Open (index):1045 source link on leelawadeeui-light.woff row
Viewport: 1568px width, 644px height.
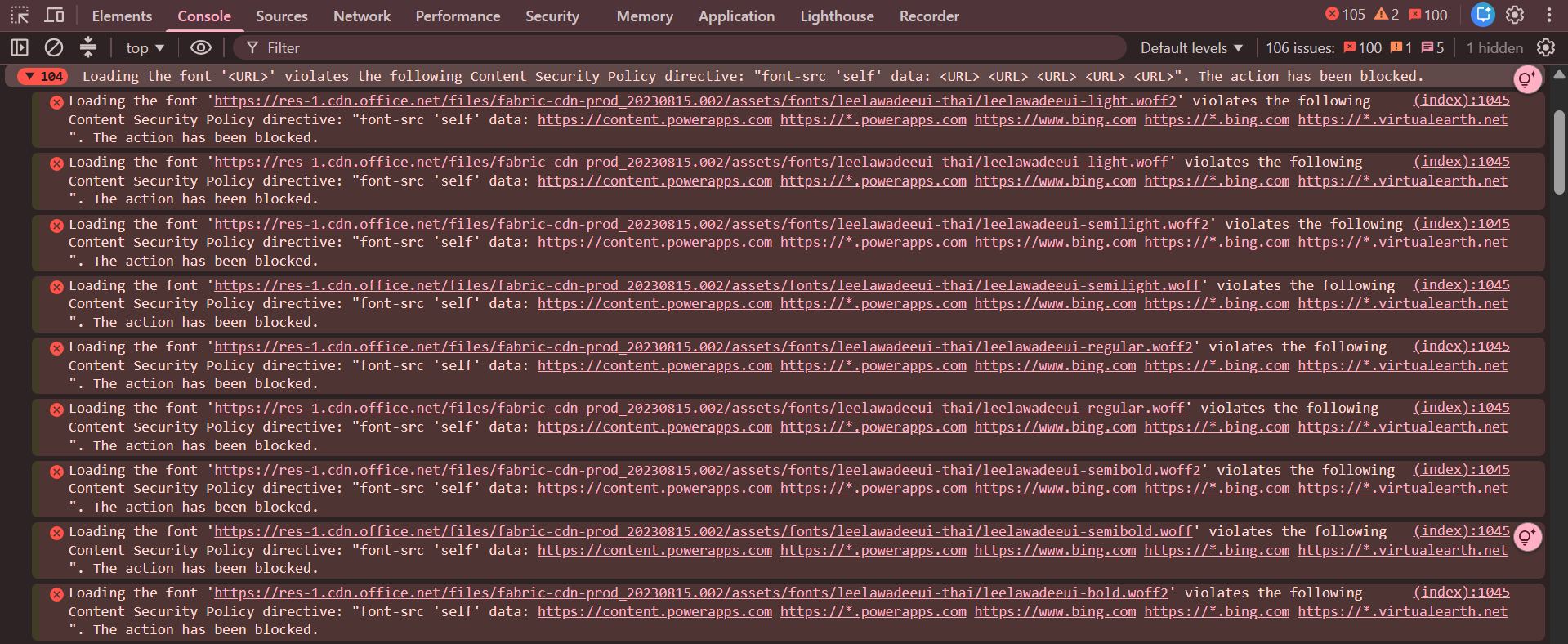1462,162
